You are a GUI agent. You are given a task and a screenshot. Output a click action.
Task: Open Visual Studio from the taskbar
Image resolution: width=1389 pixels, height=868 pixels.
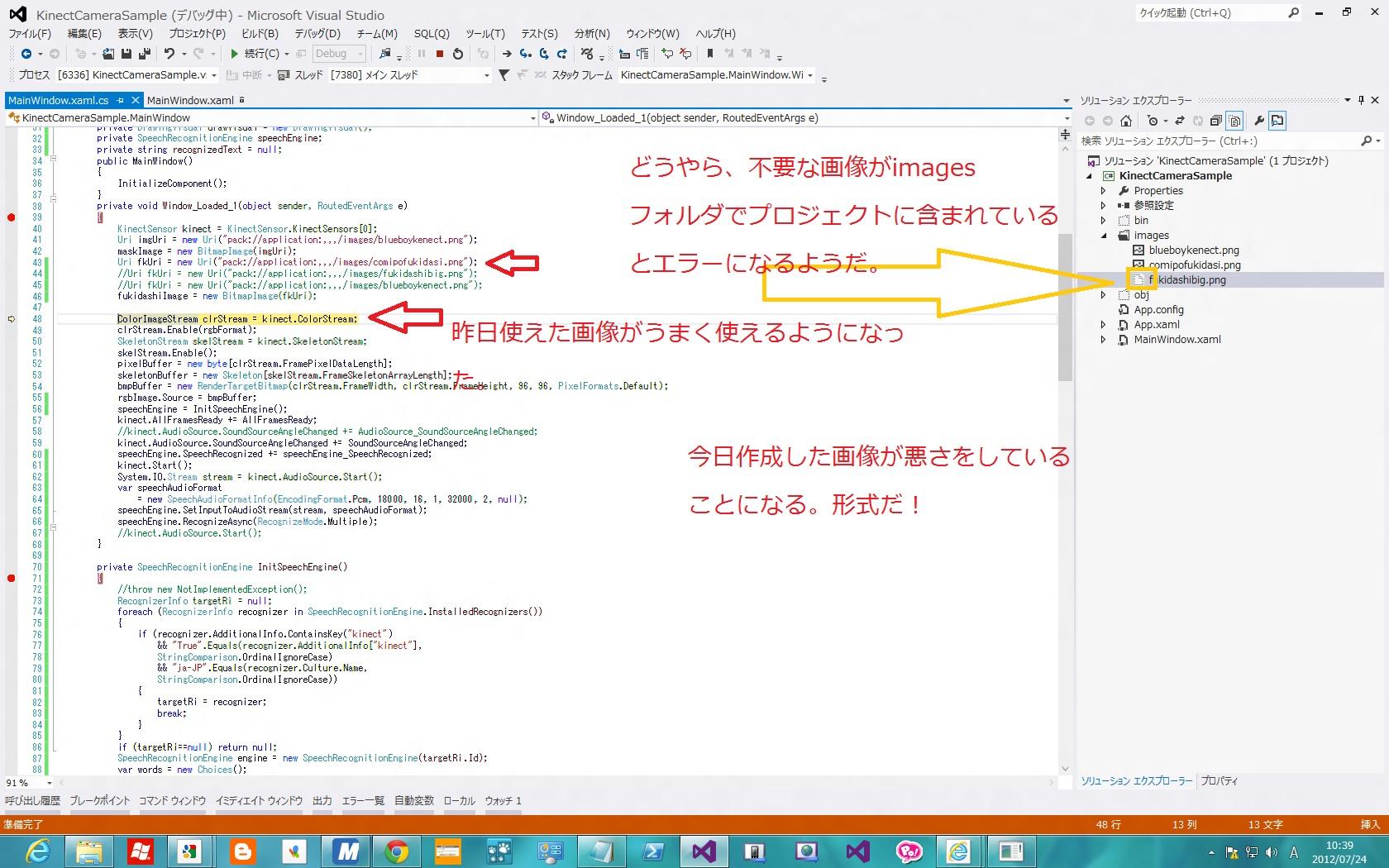pos(704,851)
